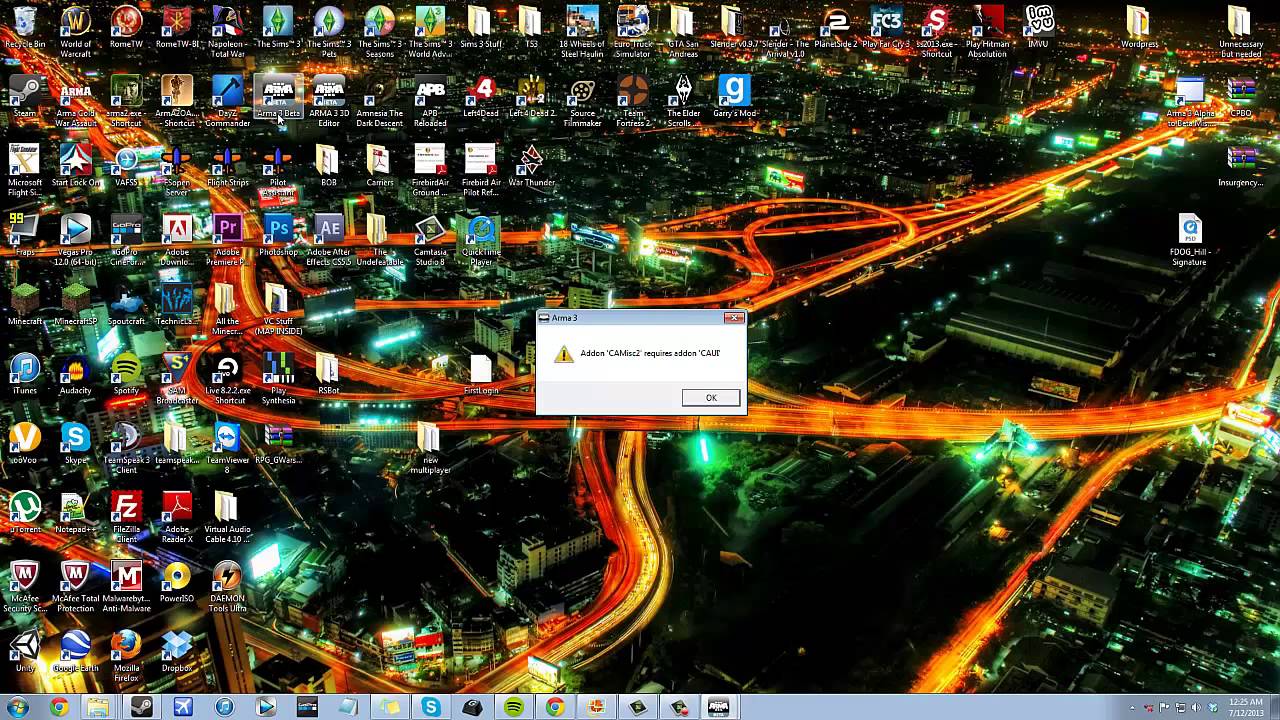Select the FDOG_Hell Signature file

(1189, 240)
